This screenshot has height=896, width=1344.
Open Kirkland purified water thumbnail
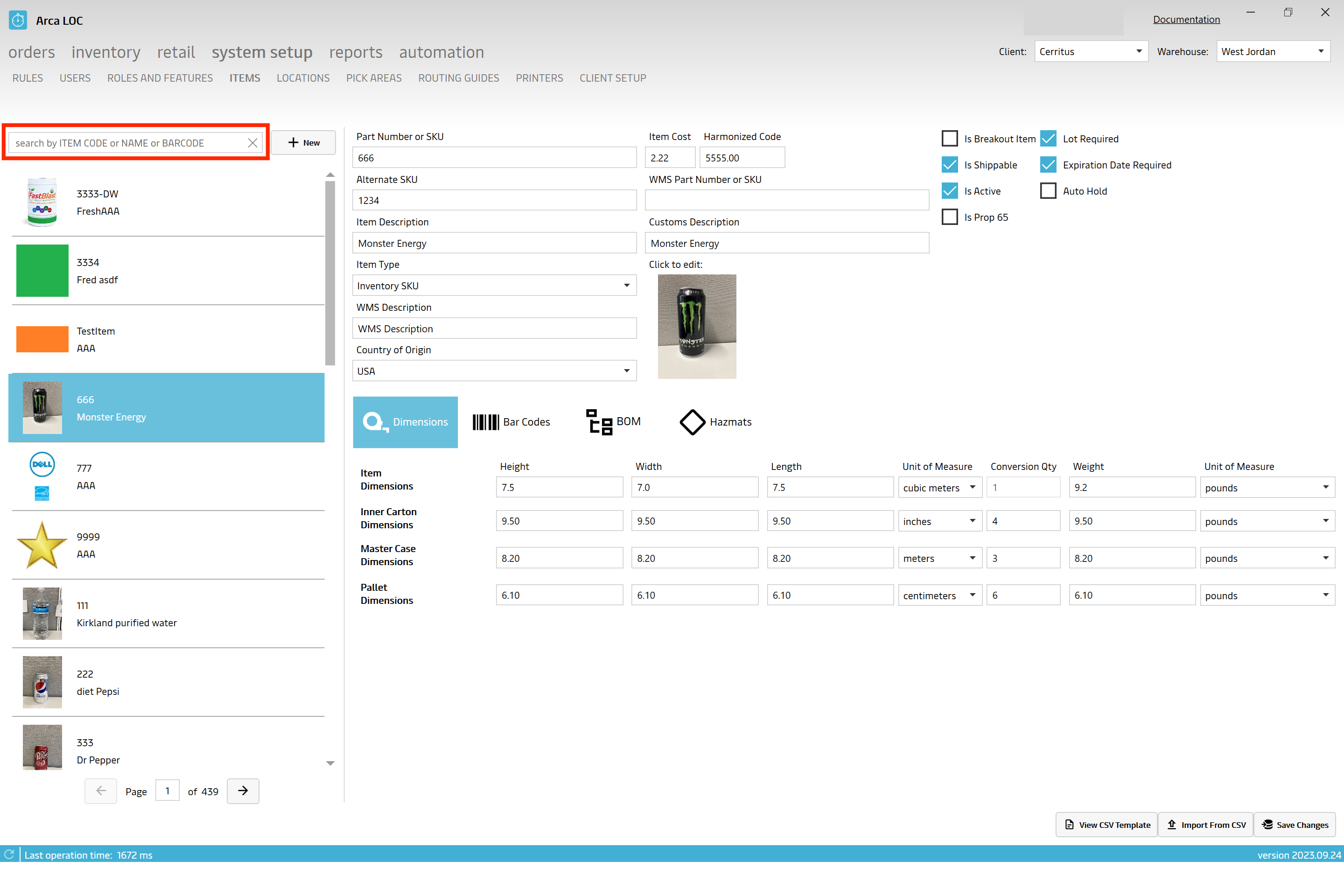[42, 614]
